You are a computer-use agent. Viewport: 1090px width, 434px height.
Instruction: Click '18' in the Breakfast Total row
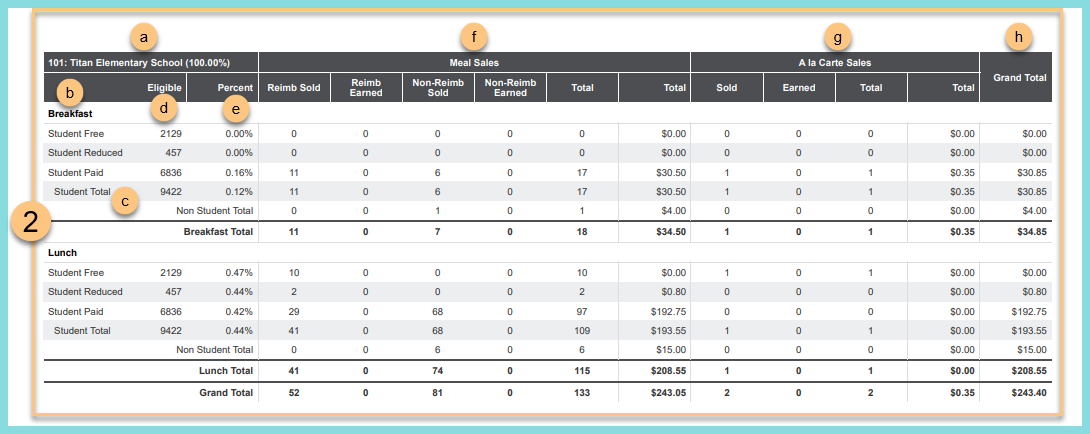582,231
